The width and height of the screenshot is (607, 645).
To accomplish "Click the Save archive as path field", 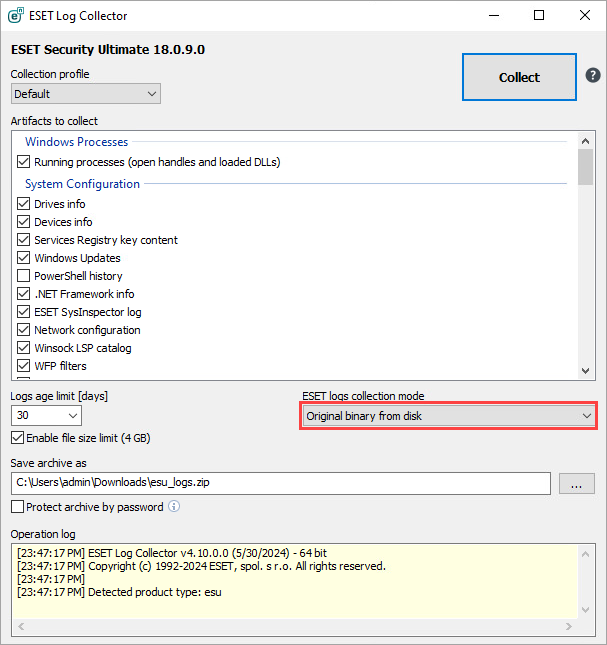I will 281,483.
